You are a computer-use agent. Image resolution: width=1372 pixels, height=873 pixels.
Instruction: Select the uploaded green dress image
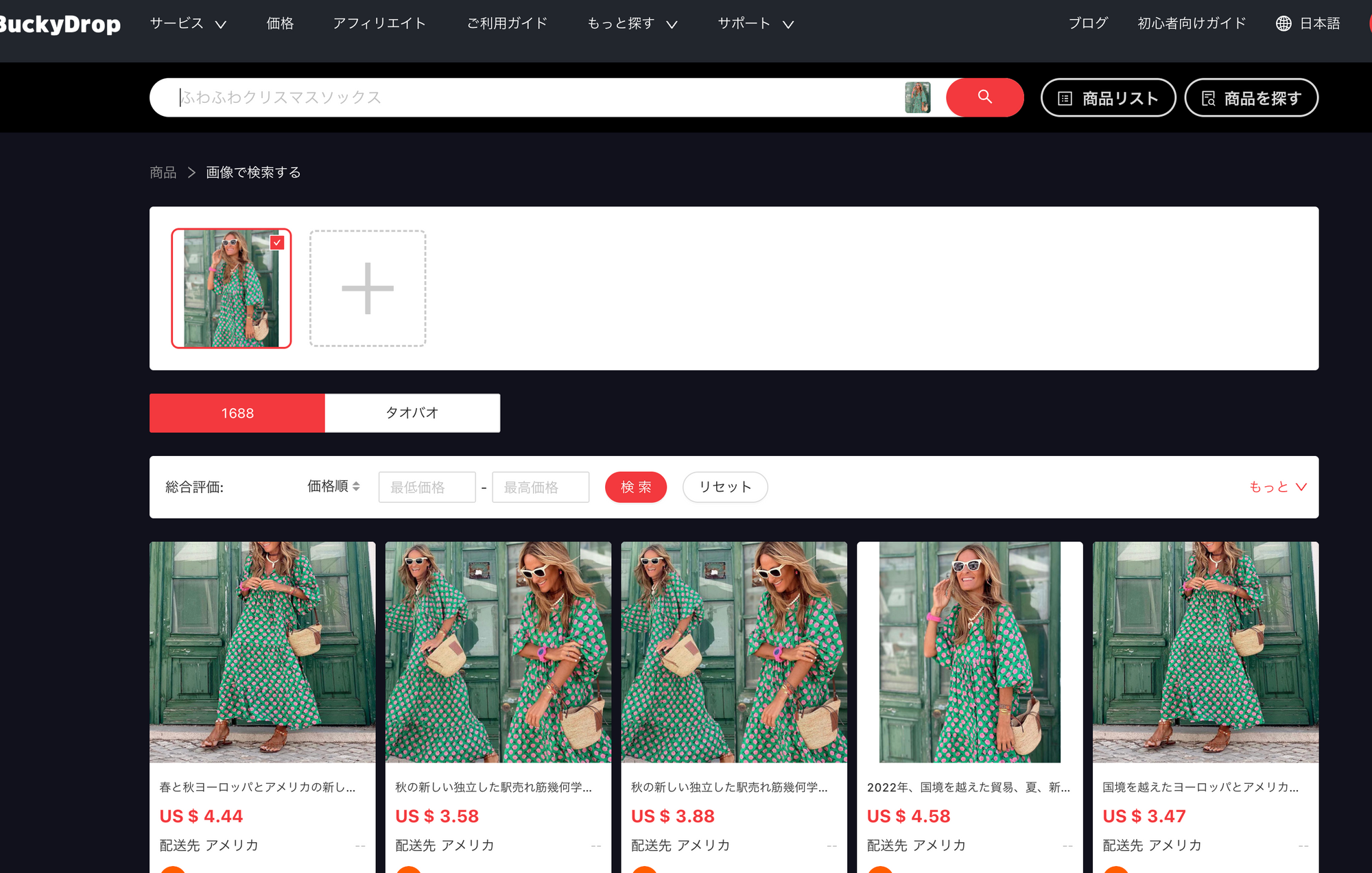point(231,288)
